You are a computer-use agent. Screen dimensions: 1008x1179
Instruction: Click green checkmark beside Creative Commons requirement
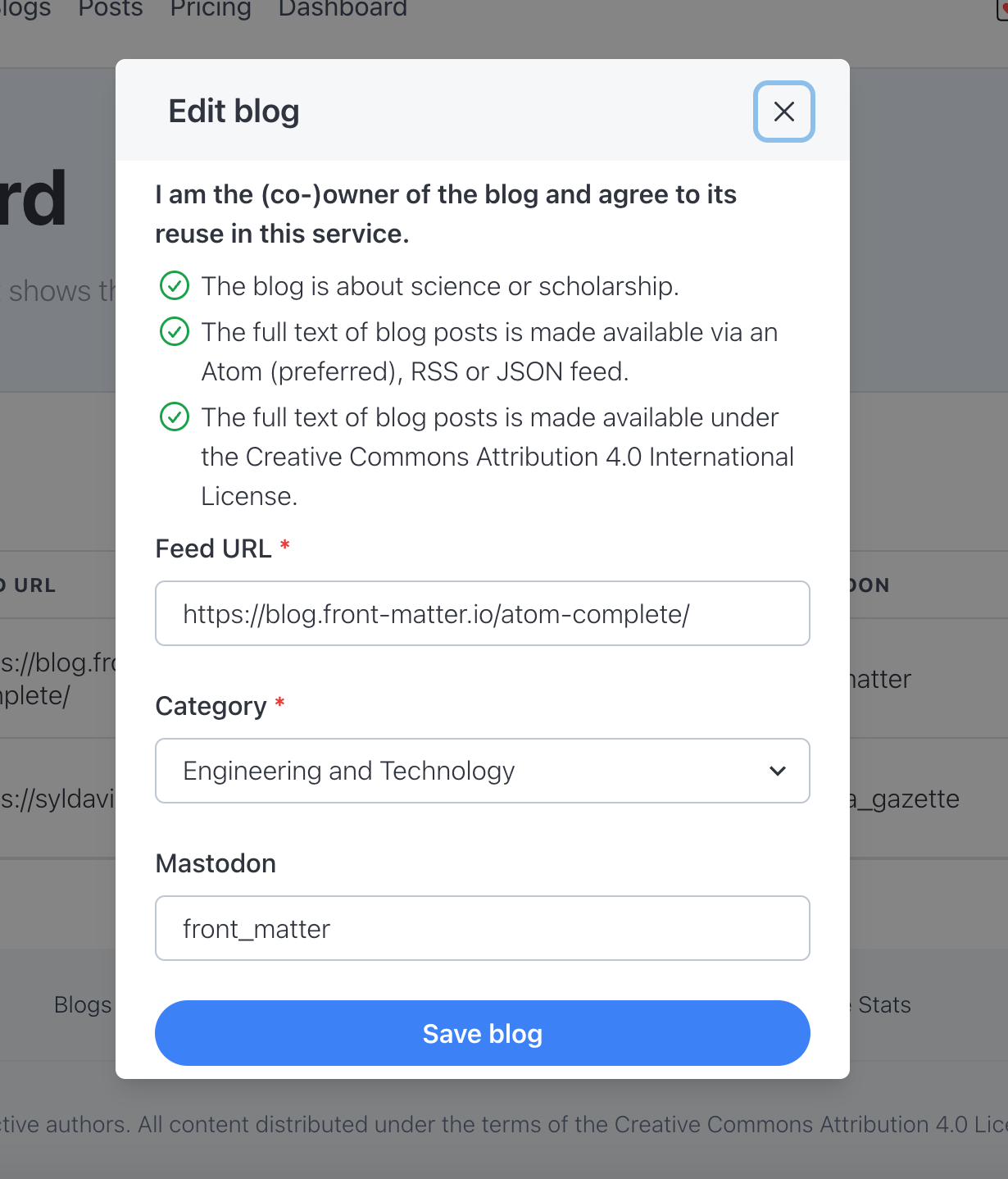pos(174,417)
